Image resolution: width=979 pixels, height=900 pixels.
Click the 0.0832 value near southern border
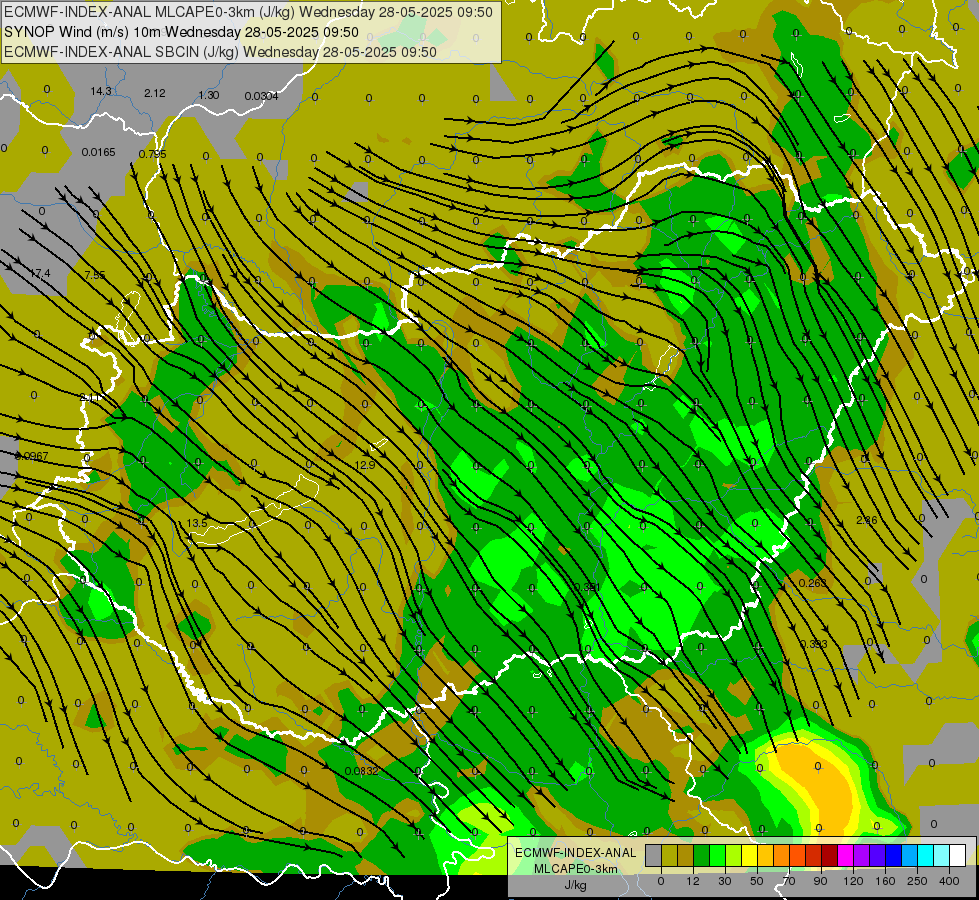point(362,771)
